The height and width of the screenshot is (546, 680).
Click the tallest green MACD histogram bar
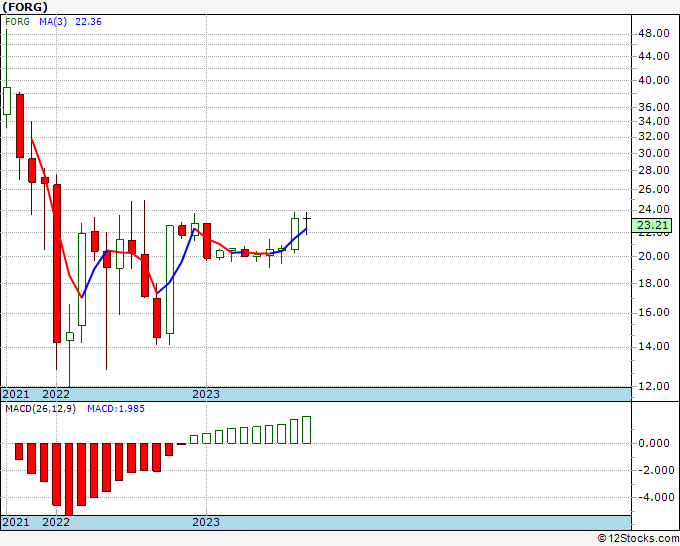[307, 430]
